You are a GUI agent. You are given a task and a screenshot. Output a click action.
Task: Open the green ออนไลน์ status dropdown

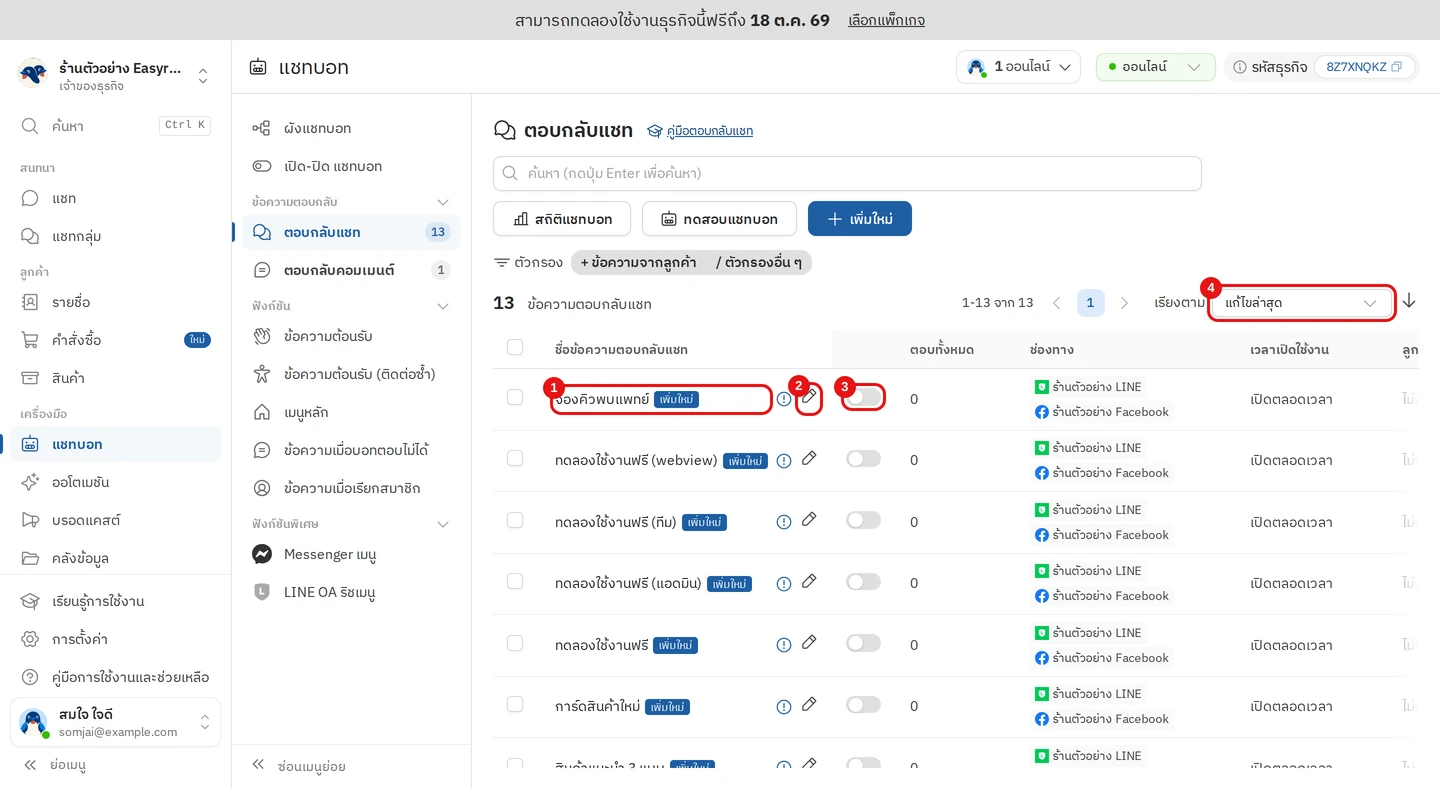click(x=1155, y=67)
